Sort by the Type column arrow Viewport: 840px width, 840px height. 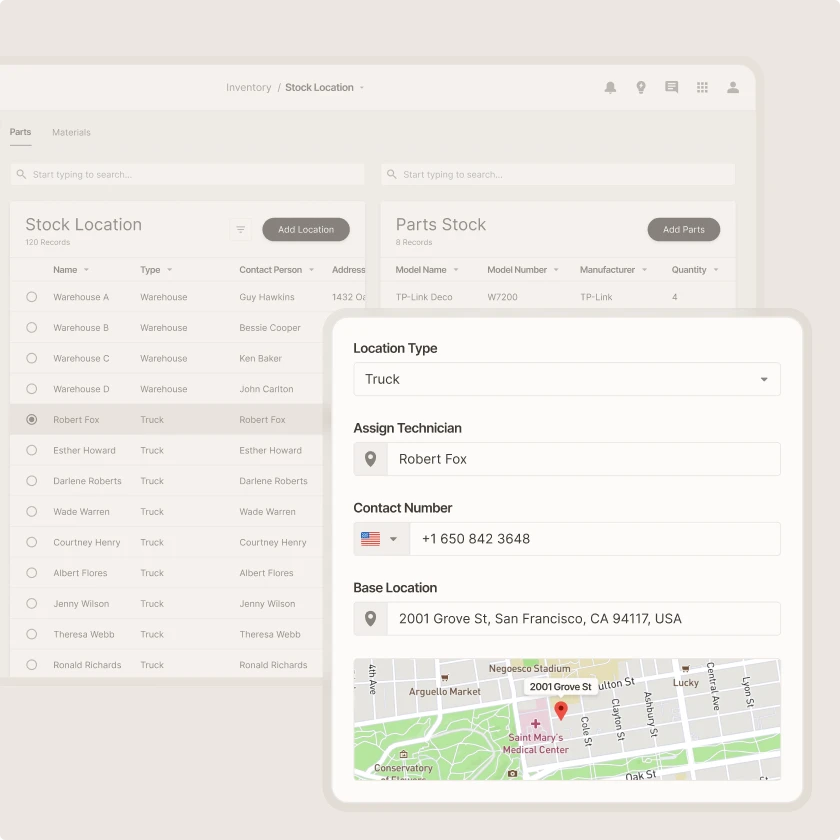pyautogui.click(x=169, y=269)
